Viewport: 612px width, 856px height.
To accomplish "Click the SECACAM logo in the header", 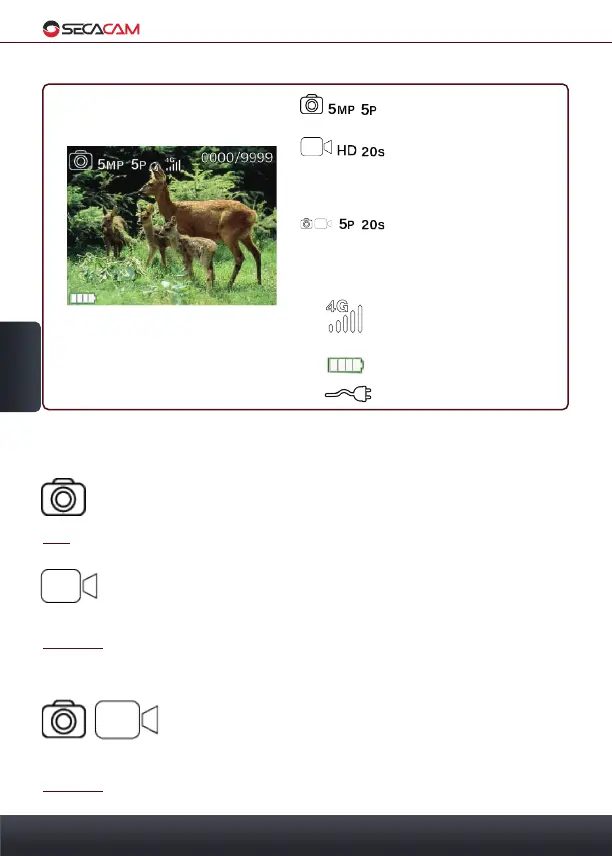I will [91, 29].
